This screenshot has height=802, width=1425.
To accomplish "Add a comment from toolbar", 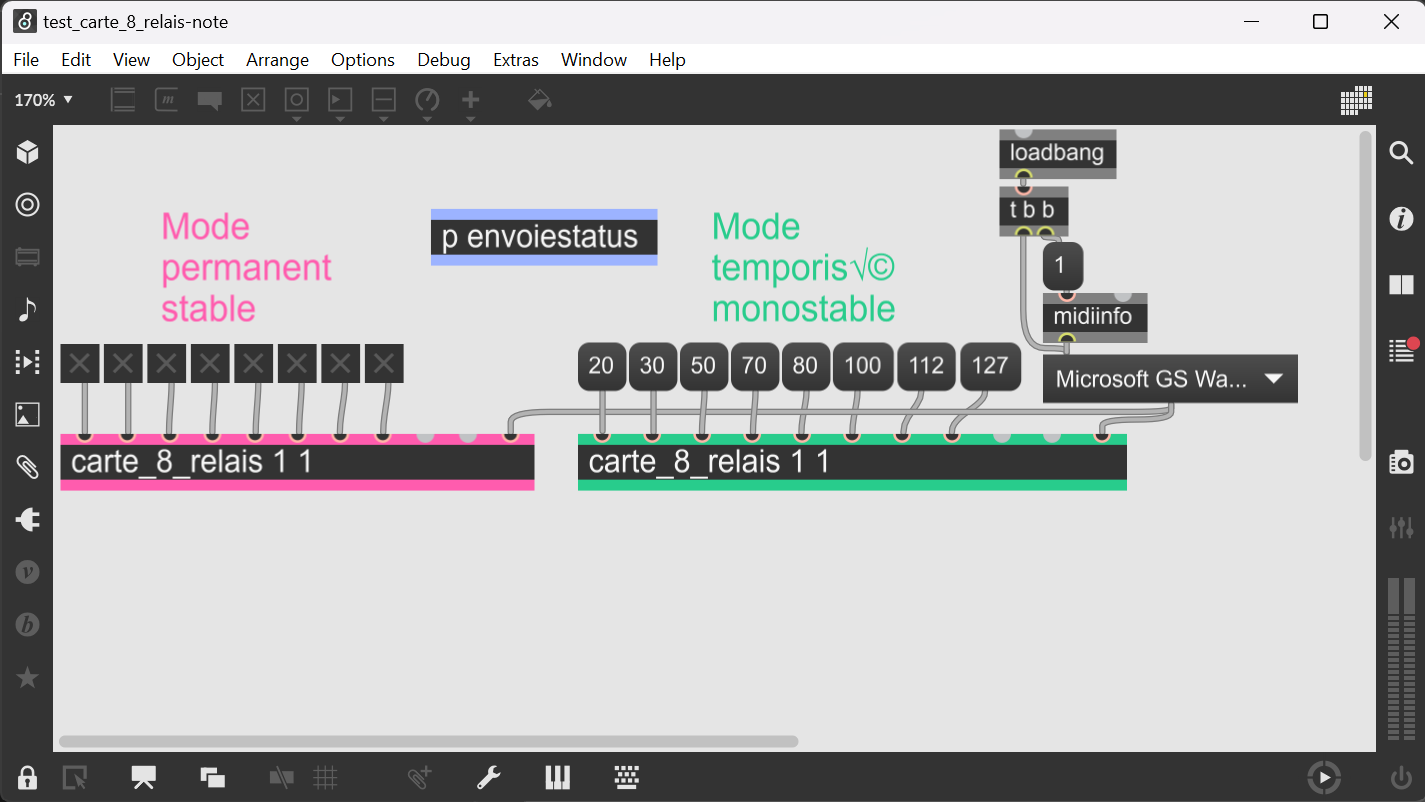I will click(209, 100).
